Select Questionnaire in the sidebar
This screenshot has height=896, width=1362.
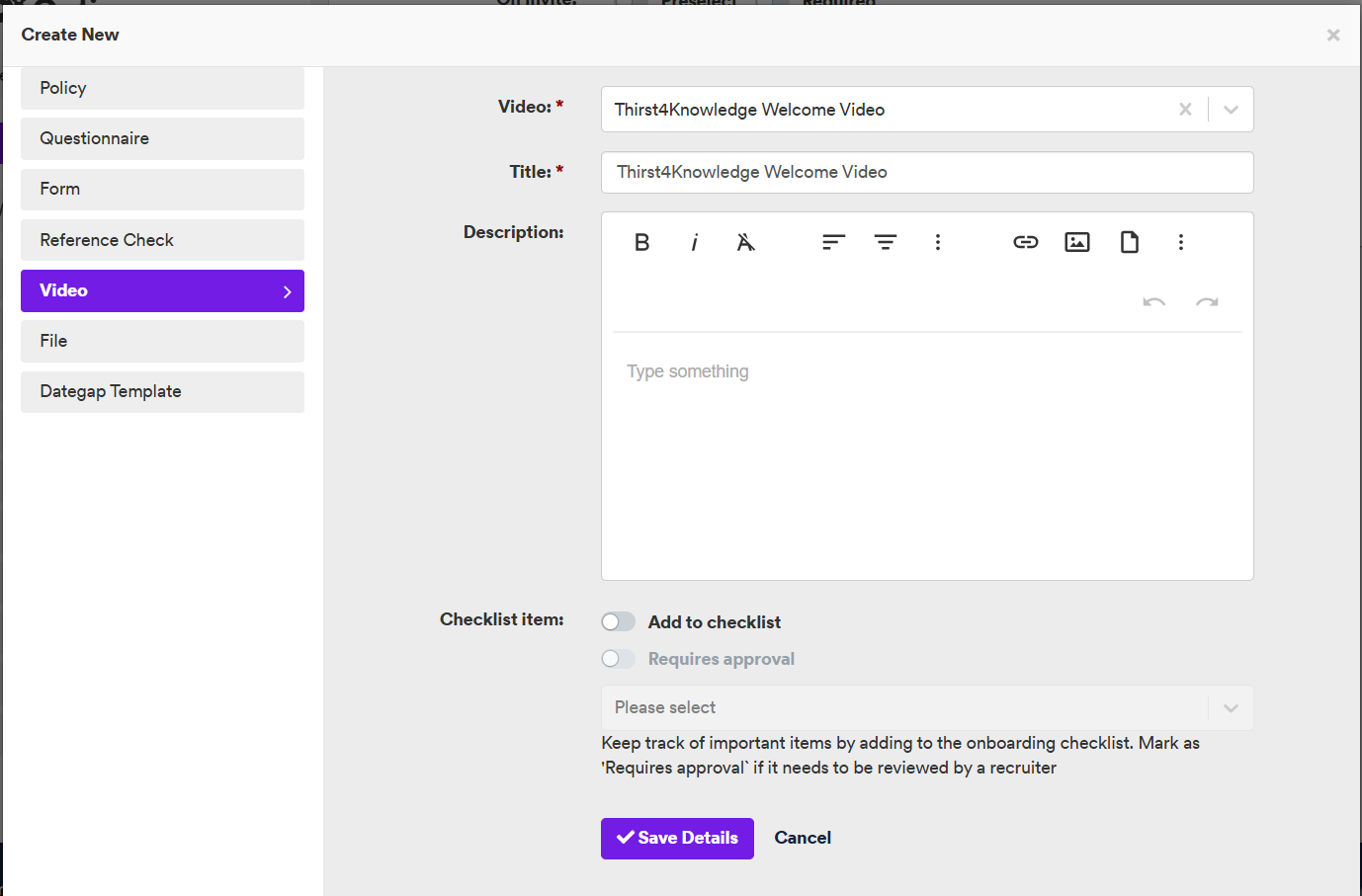point(162,138)
